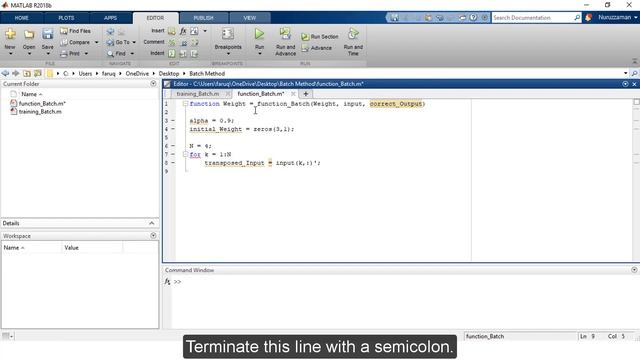The image size is (640, 360).
Task: Select function_Batch.m* in Current Folder
Action: tap(42, 104)
